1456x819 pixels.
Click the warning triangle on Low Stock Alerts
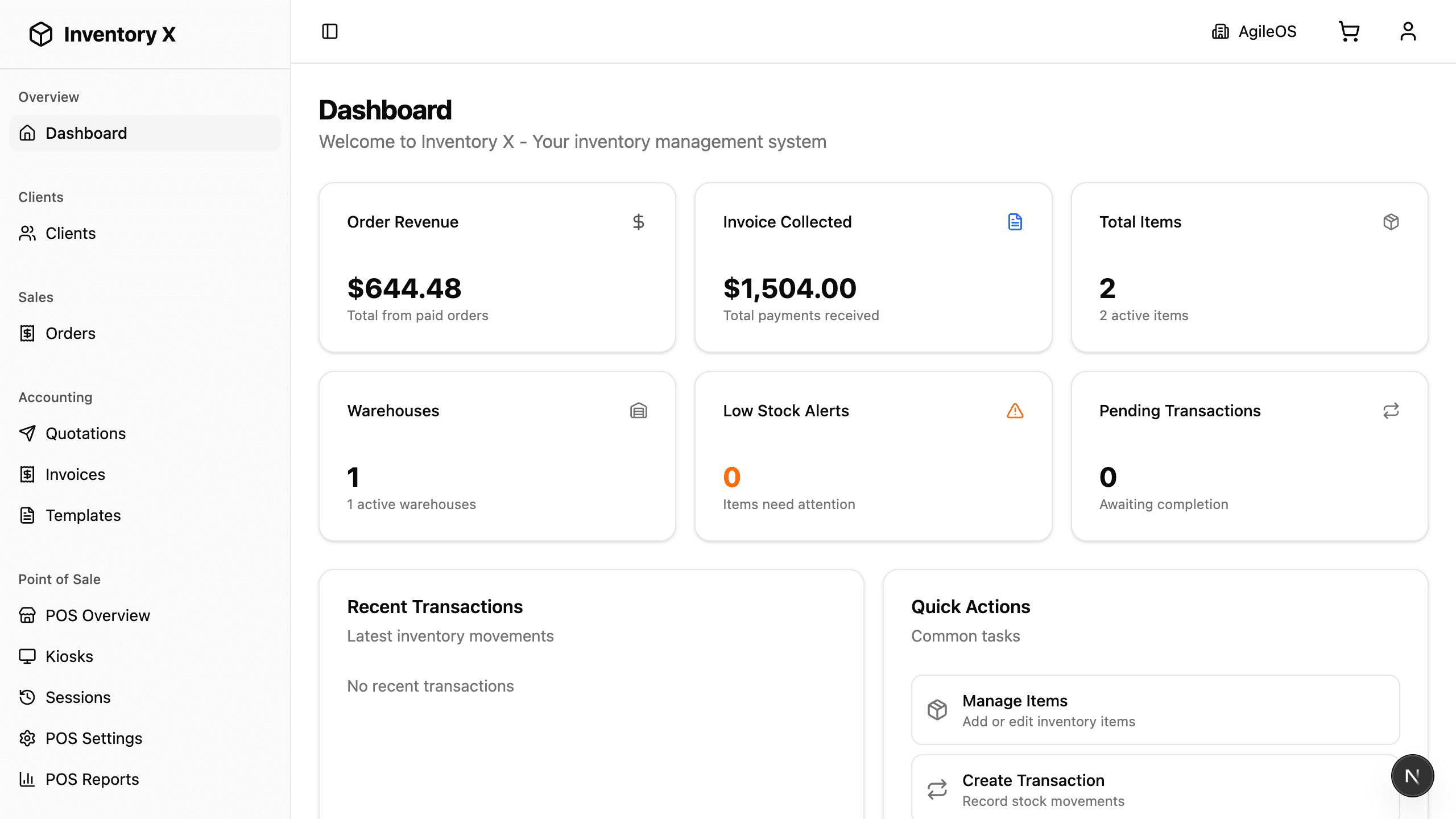tap(1015, 411)
